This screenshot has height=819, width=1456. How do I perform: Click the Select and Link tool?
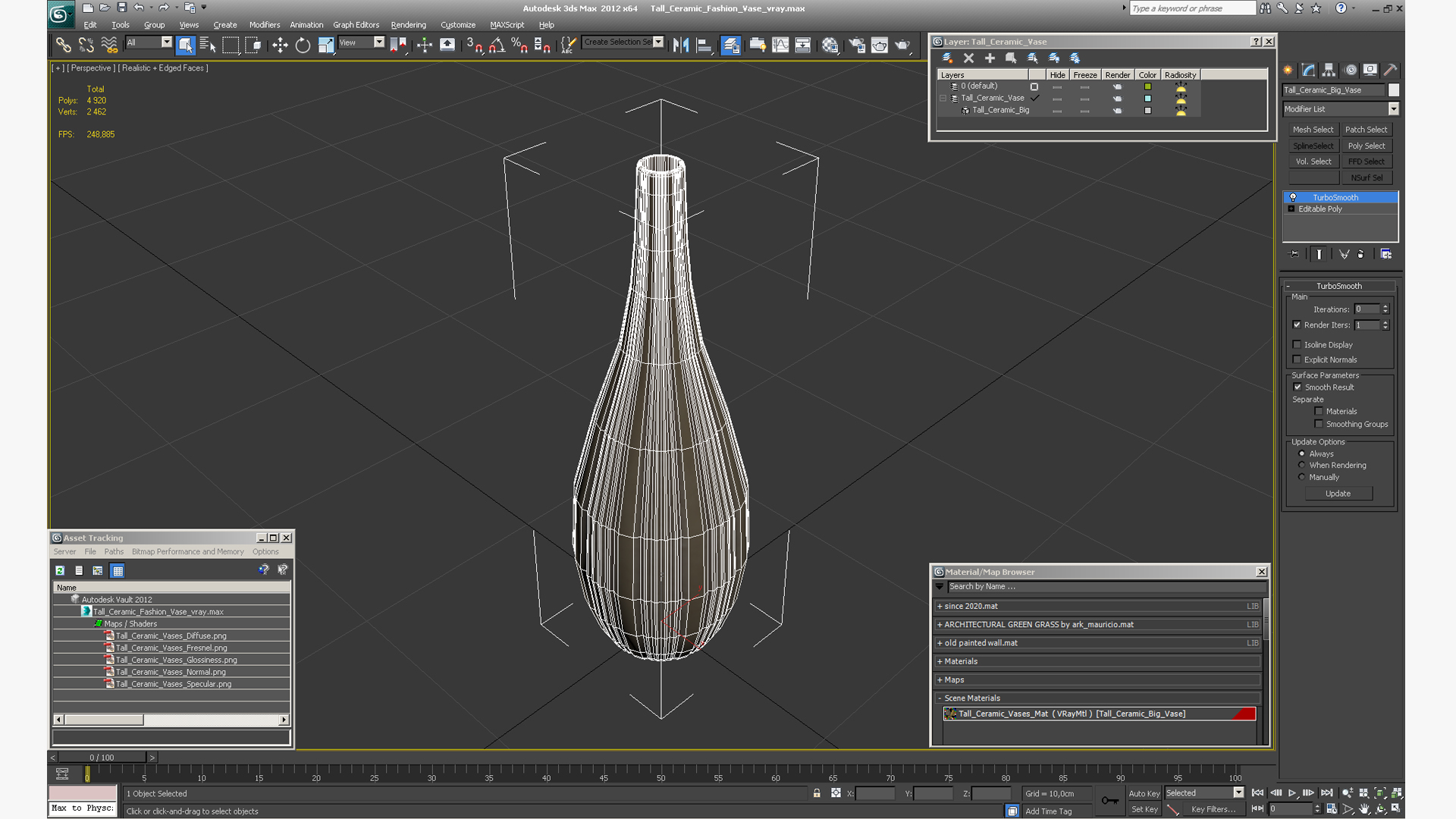point(63,45)
